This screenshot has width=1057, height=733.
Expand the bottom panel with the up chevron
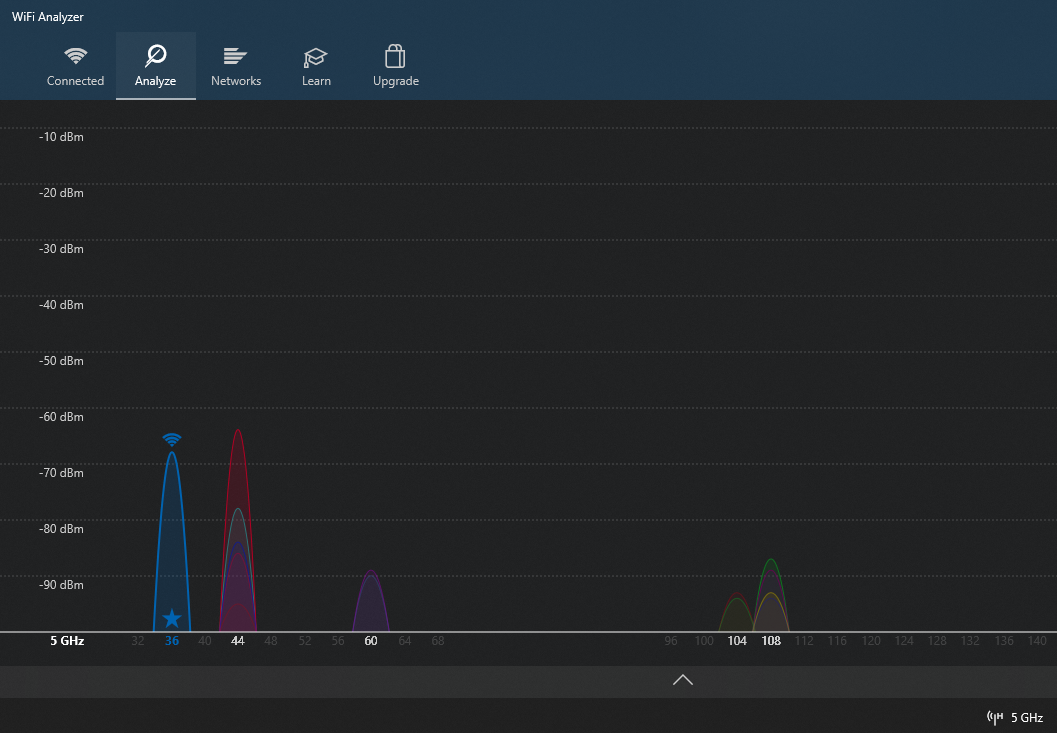point(683,680)
